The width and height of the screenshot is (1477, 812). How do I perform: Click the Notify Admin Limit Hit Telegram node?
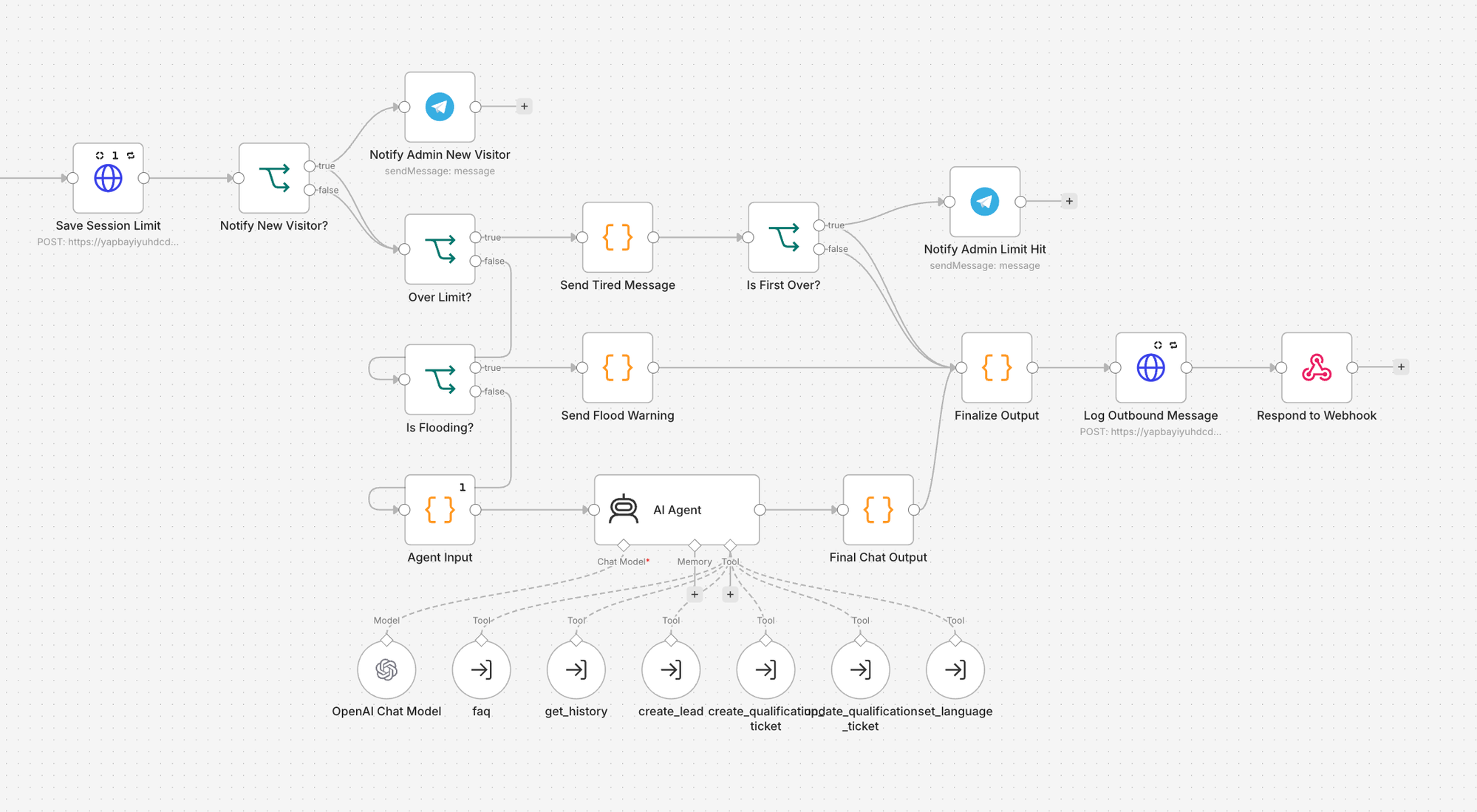(x=985, y=202)
